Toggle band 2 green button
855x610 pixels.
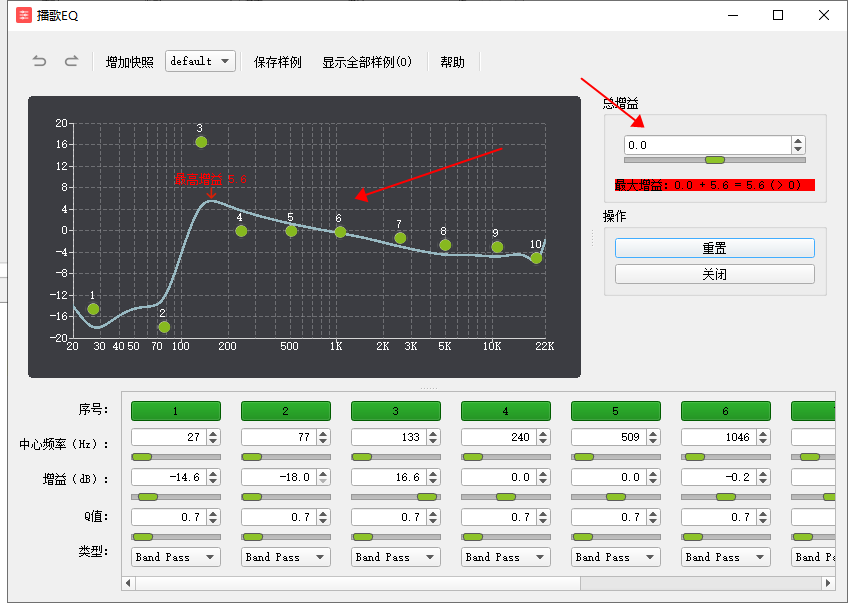(x=286, y=411)
